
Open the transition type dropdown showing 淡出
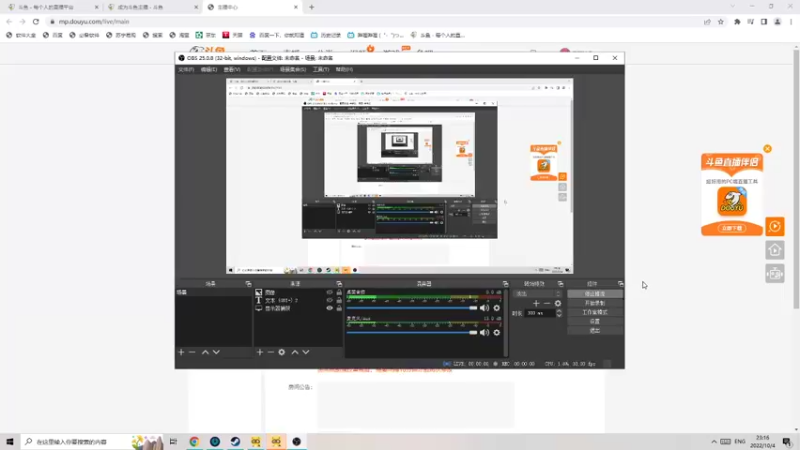coord(537,294)
